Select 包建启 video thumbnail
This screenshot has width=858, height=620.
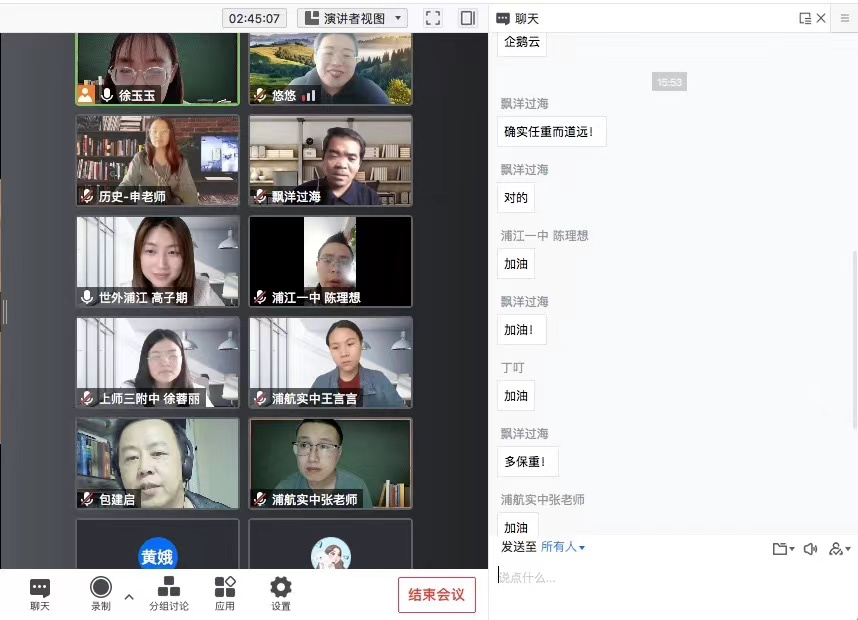click(158, 463)
